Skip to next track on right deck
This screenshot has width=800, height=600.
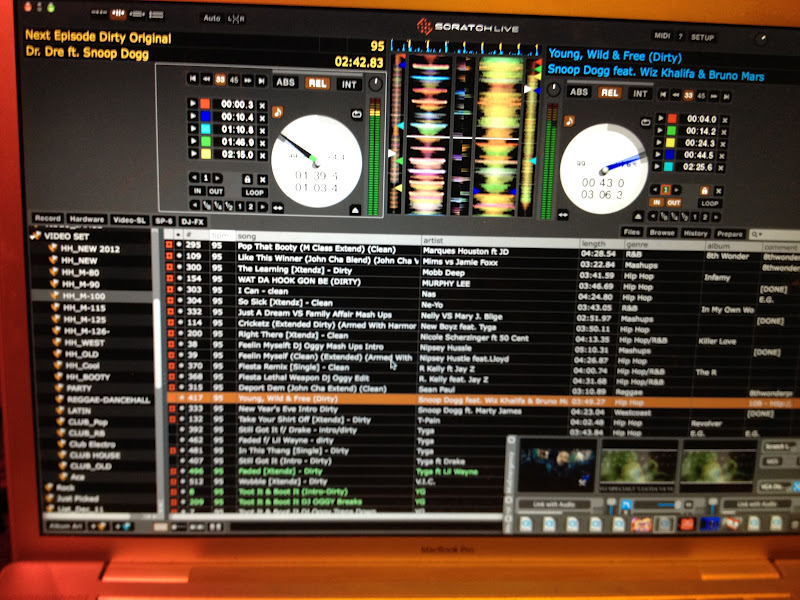click(726, 96)
